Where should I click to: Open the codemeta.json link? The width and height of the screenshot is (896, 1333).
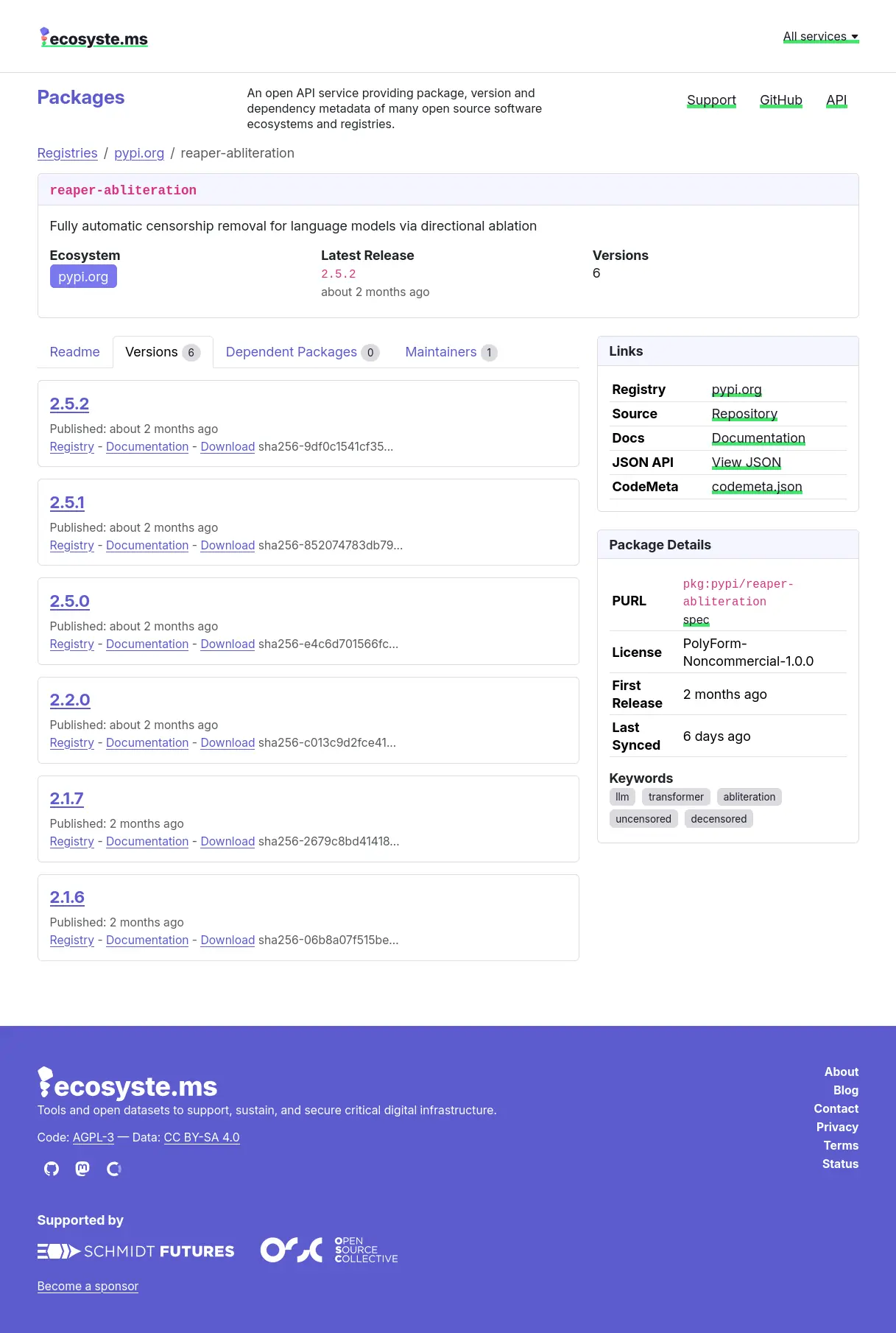[757, 487]
